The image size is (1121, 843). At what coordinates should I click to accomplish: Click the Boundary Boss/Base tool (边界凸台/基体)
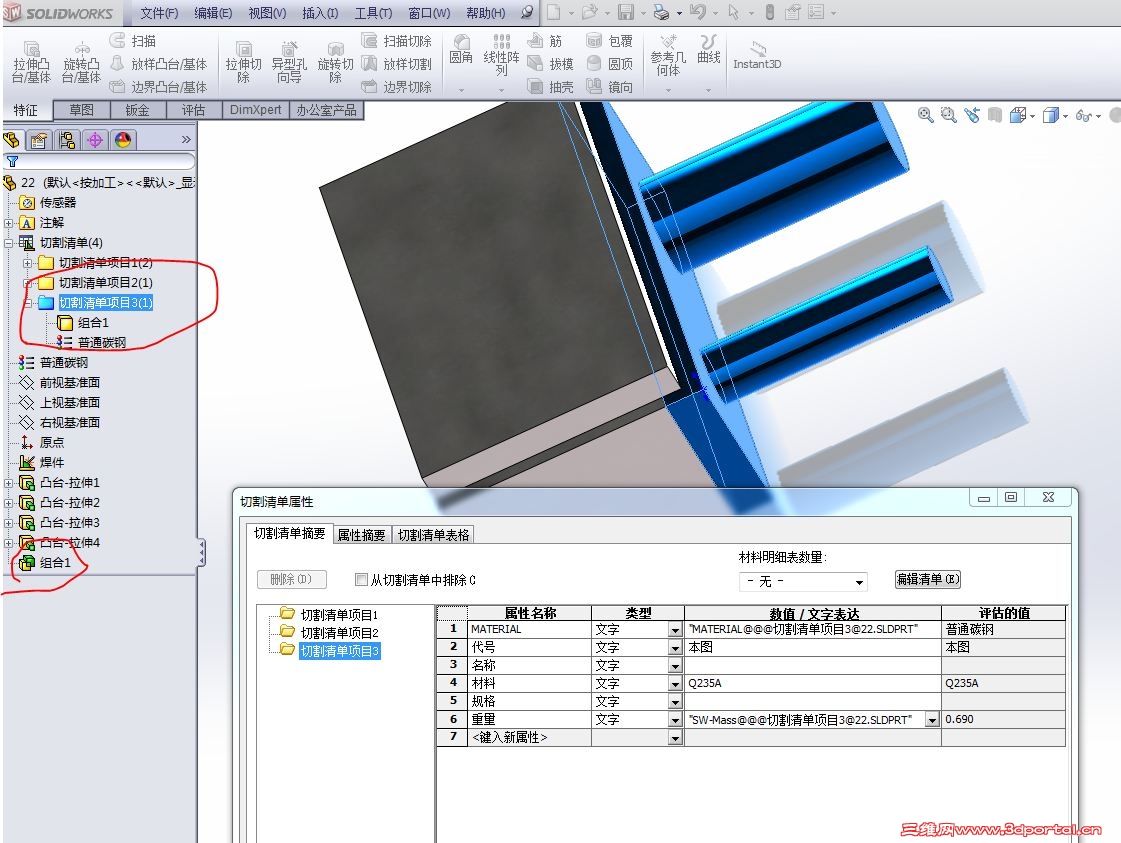point(158,87)
